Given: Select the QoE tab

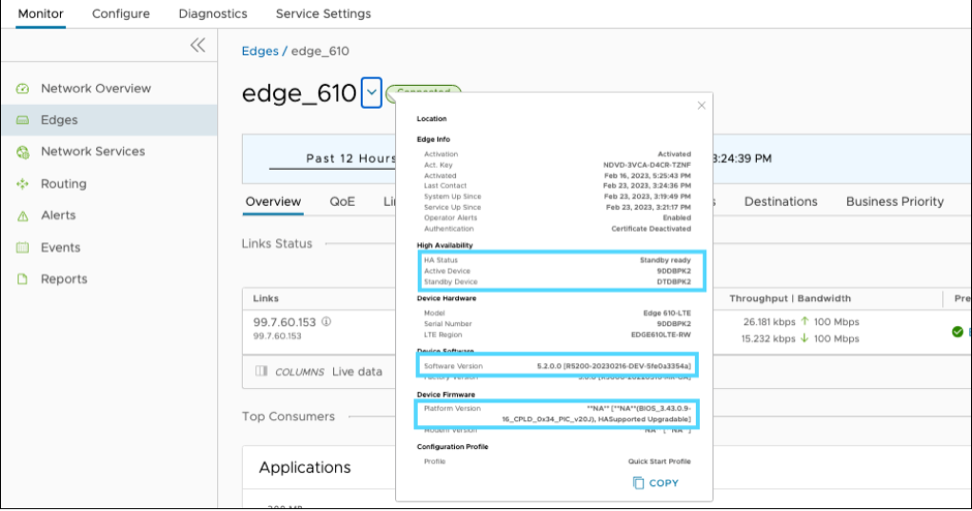Looking at the screenshot, I should (342, 202).
